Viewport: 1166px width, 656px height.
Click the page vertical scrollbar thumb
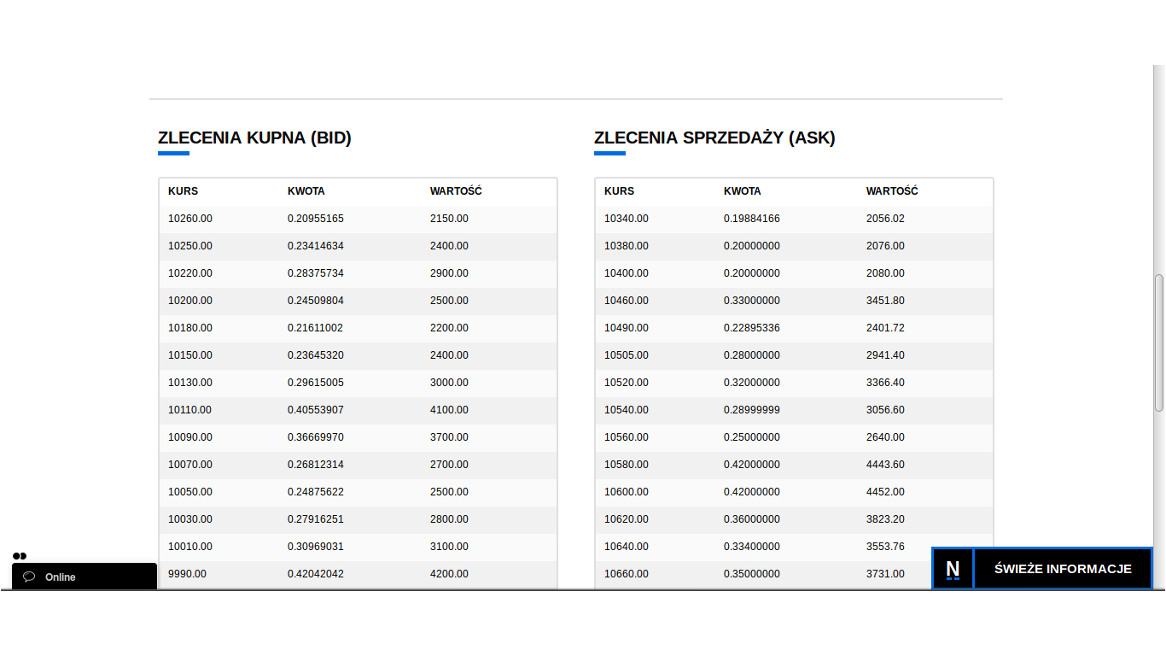[1159, 342]
